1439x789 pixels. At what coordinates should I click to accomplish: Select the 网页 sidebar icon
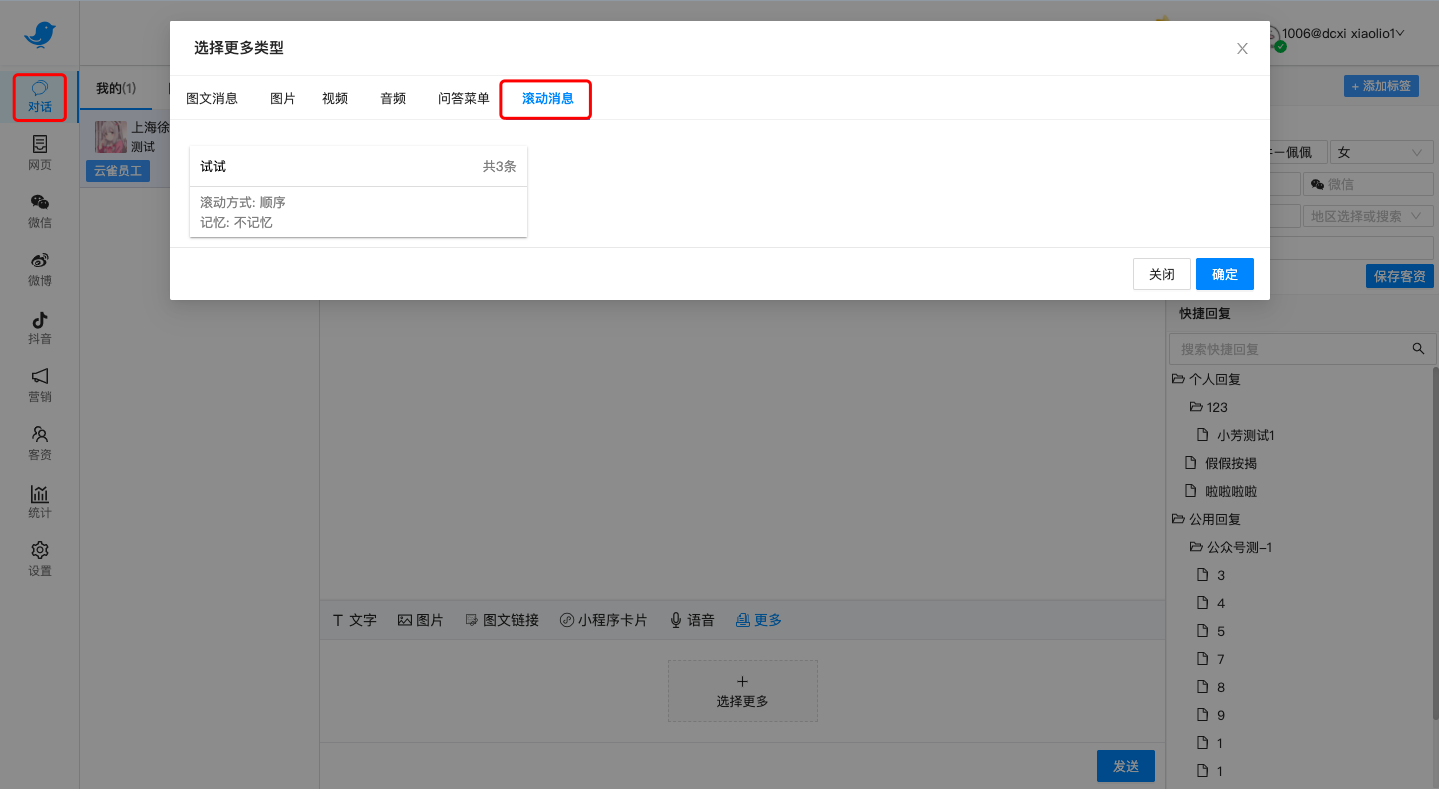(39, 153)
